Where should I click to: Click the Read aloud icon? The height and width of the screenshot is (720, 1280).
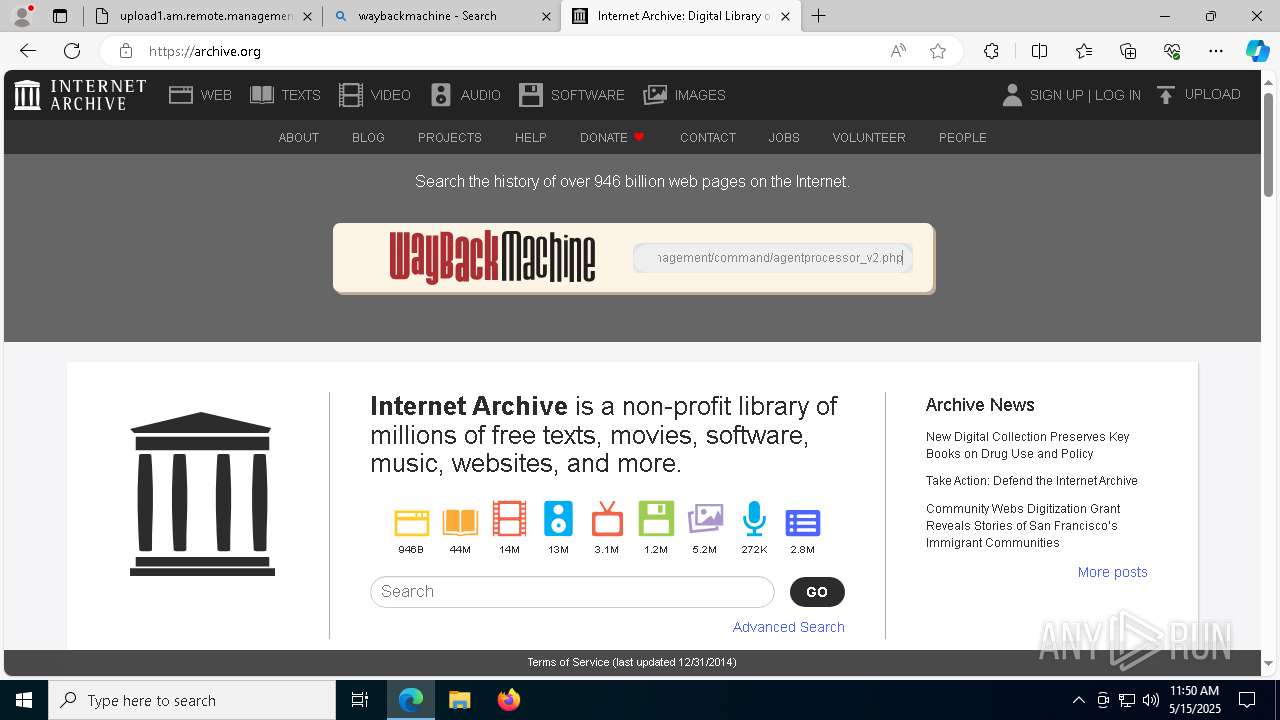pos(898,51)
